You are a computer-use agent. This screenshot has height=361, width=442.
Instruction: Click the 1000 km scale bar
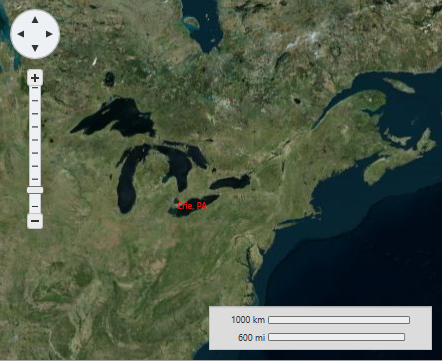point(339,320)
